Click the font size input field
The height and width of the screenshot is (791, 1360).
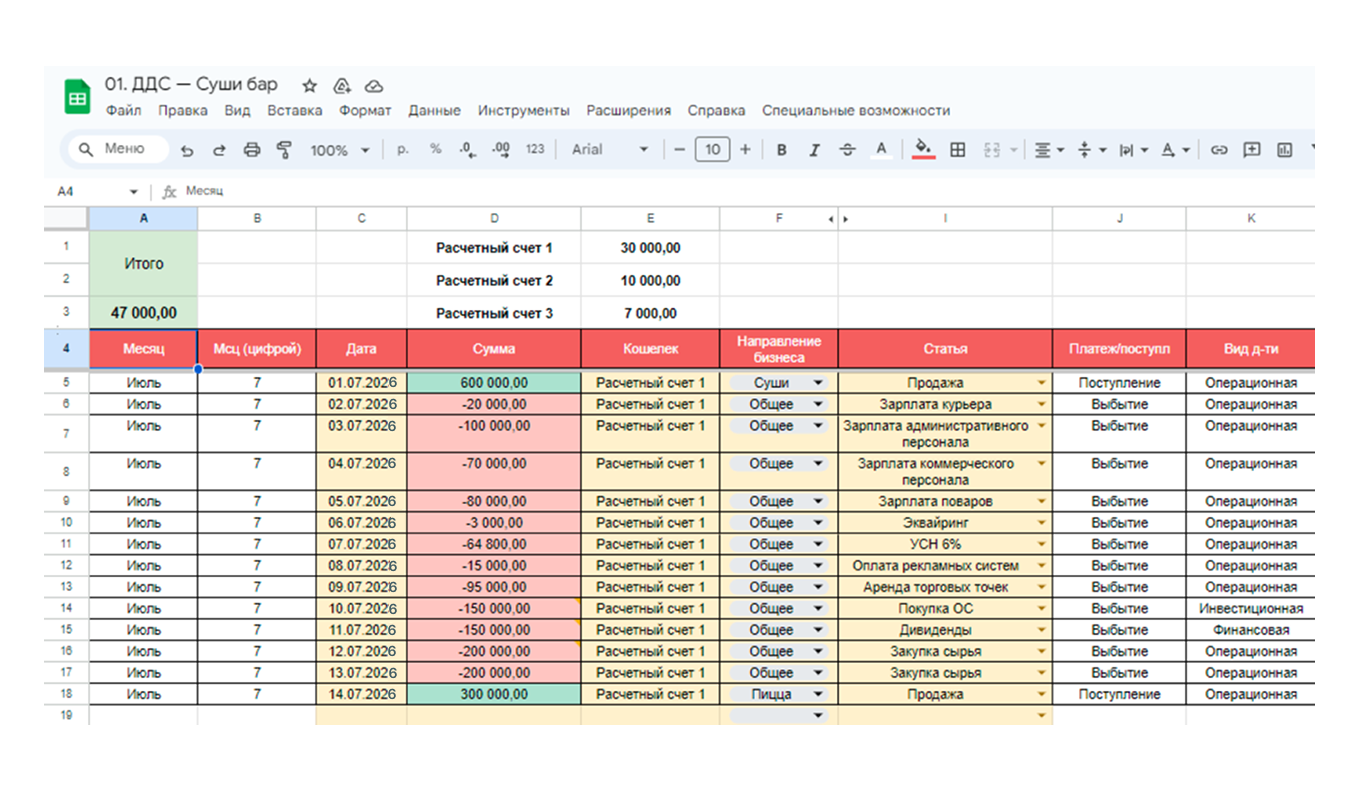pos(712,150)
